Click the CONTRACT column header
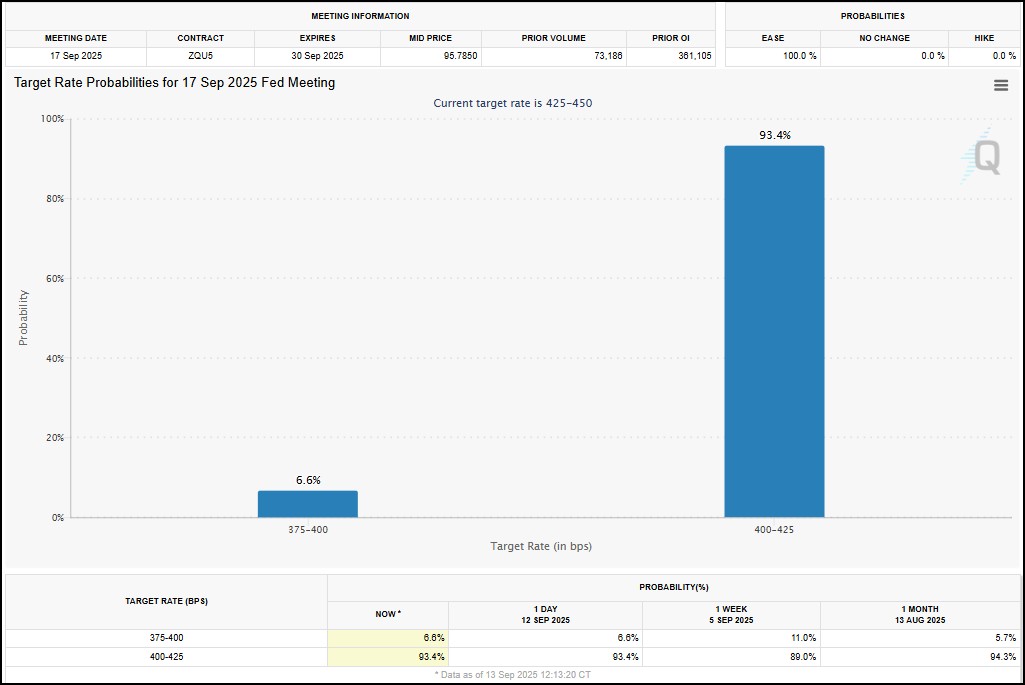 [x=200, y=38]
